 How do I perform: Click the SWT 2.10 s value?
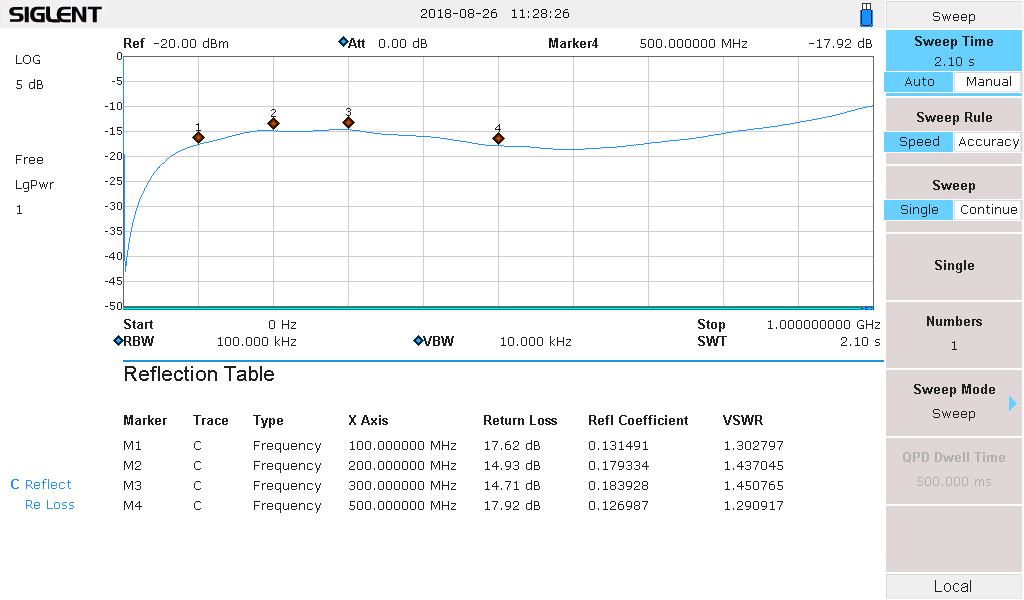859,341
